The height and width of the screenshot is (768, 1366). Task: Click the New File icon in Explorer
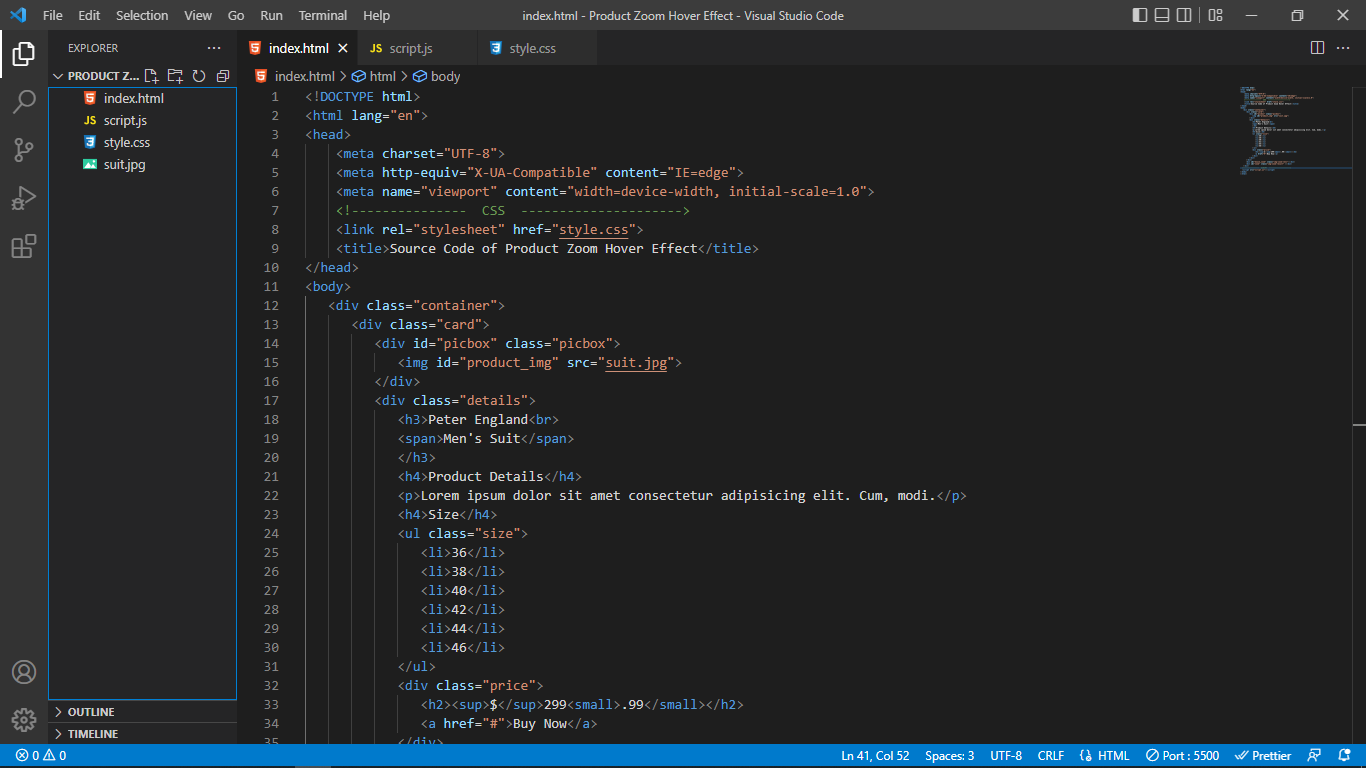pos(151,75)
